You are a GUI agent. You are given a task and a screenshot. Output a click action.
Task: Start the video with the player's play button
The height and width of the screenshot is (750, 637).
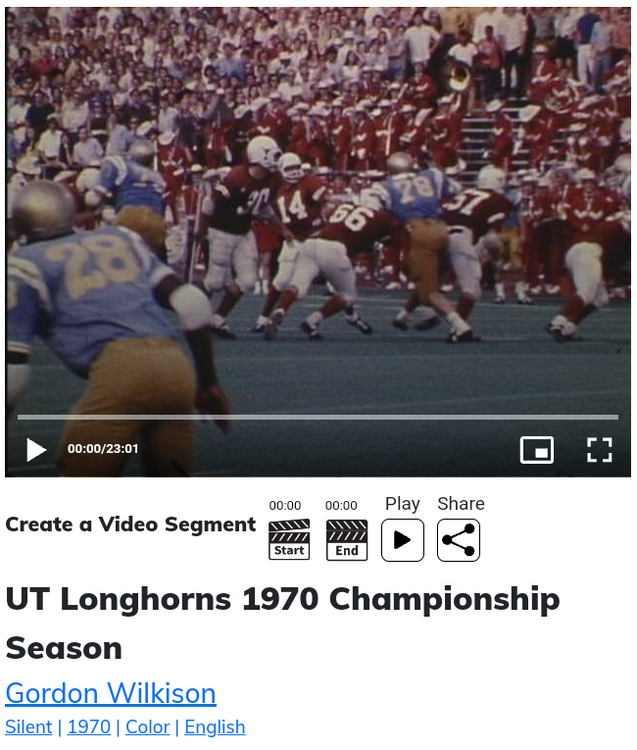point(36,450)
